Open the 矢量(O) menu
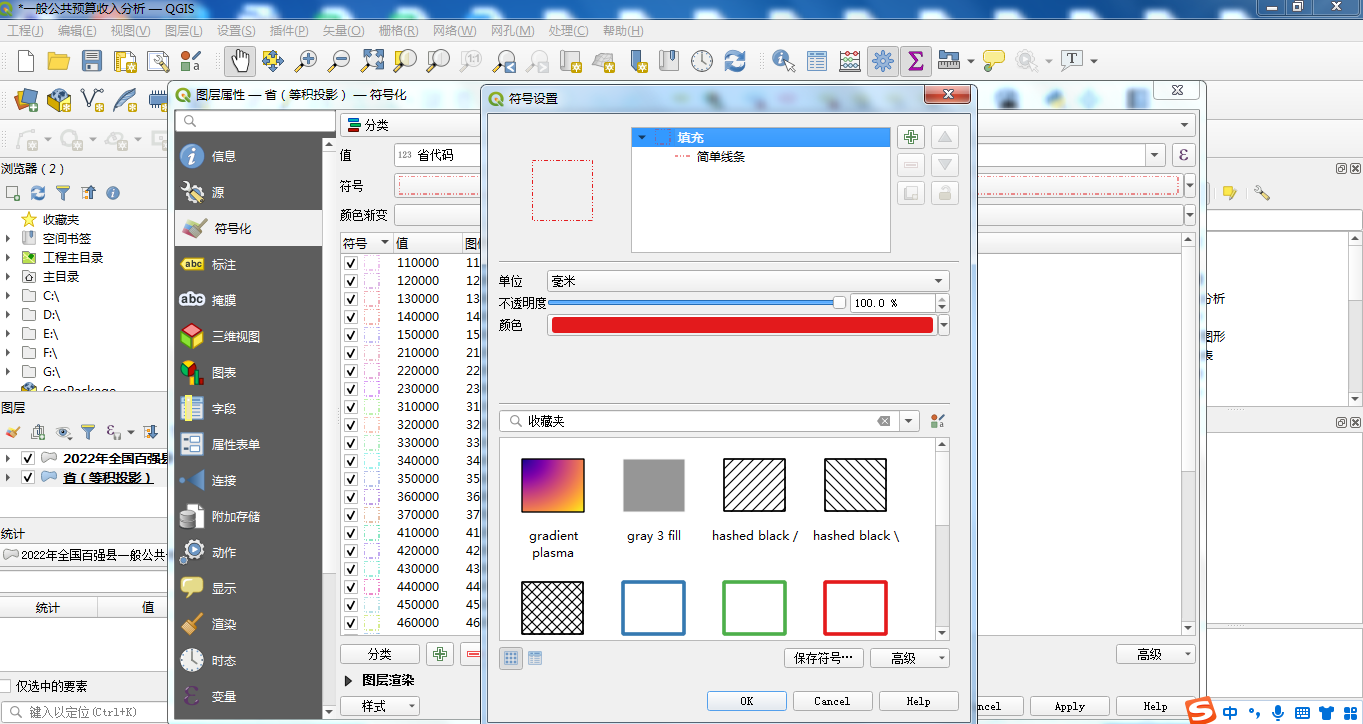The height and width of the screenshot is (724, 1363). (343, 31)
